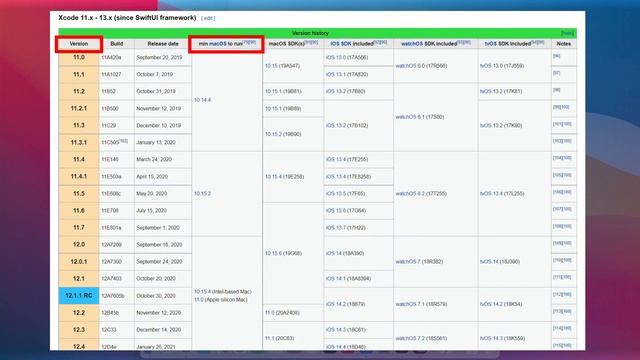Open watchOS link in the column header
Viewport: 640px width, 360px height.
coord(412,44)
